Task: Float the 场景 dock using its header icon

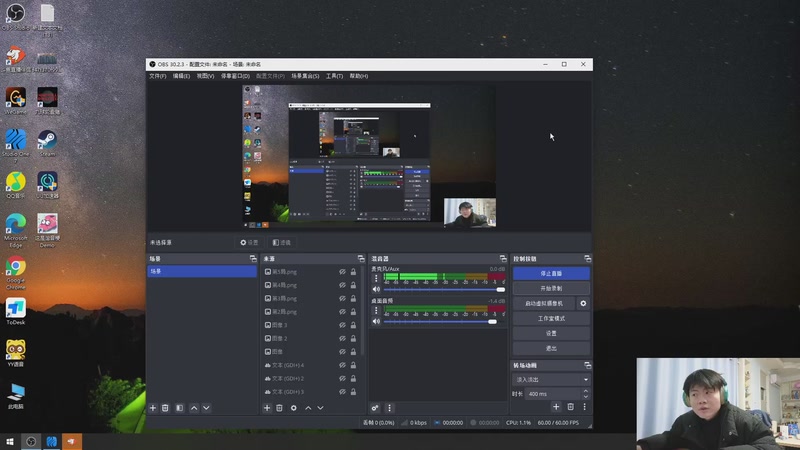Action: 253,259
